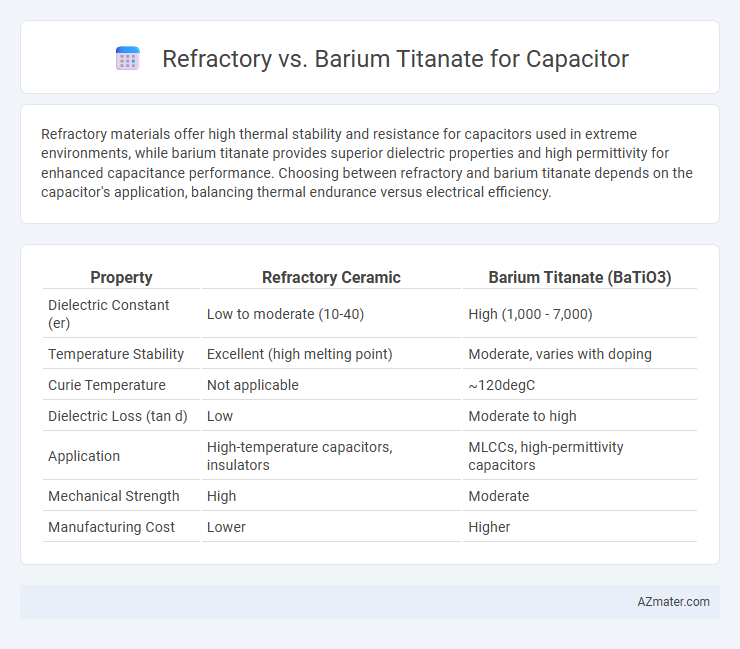Viewport: 740px width, 649px height.
Task: Click the 'High-temperature capacitors, insulators' cell
Action: tap(331, 456)
